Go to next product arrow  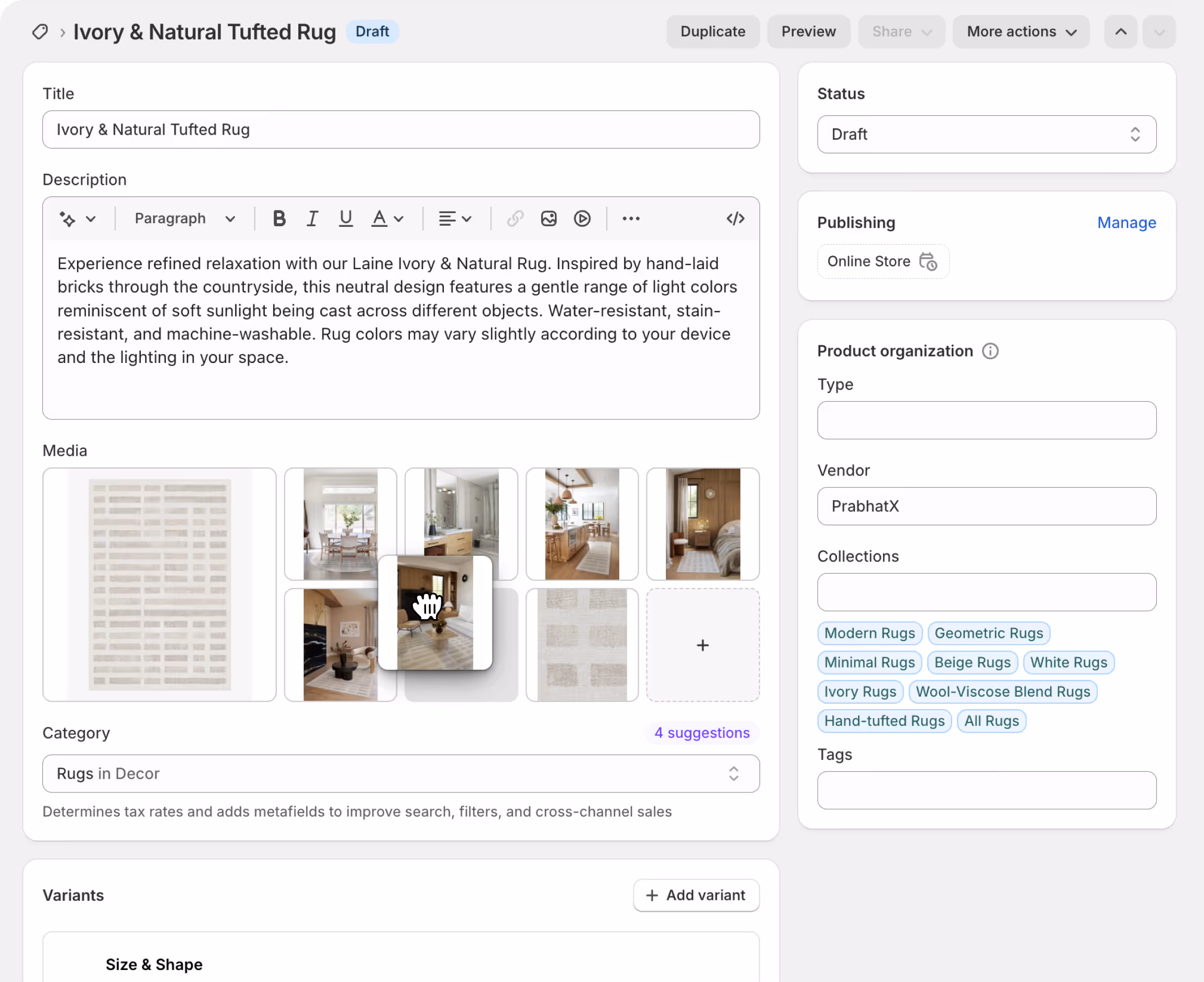click(x=1160, y=31)
